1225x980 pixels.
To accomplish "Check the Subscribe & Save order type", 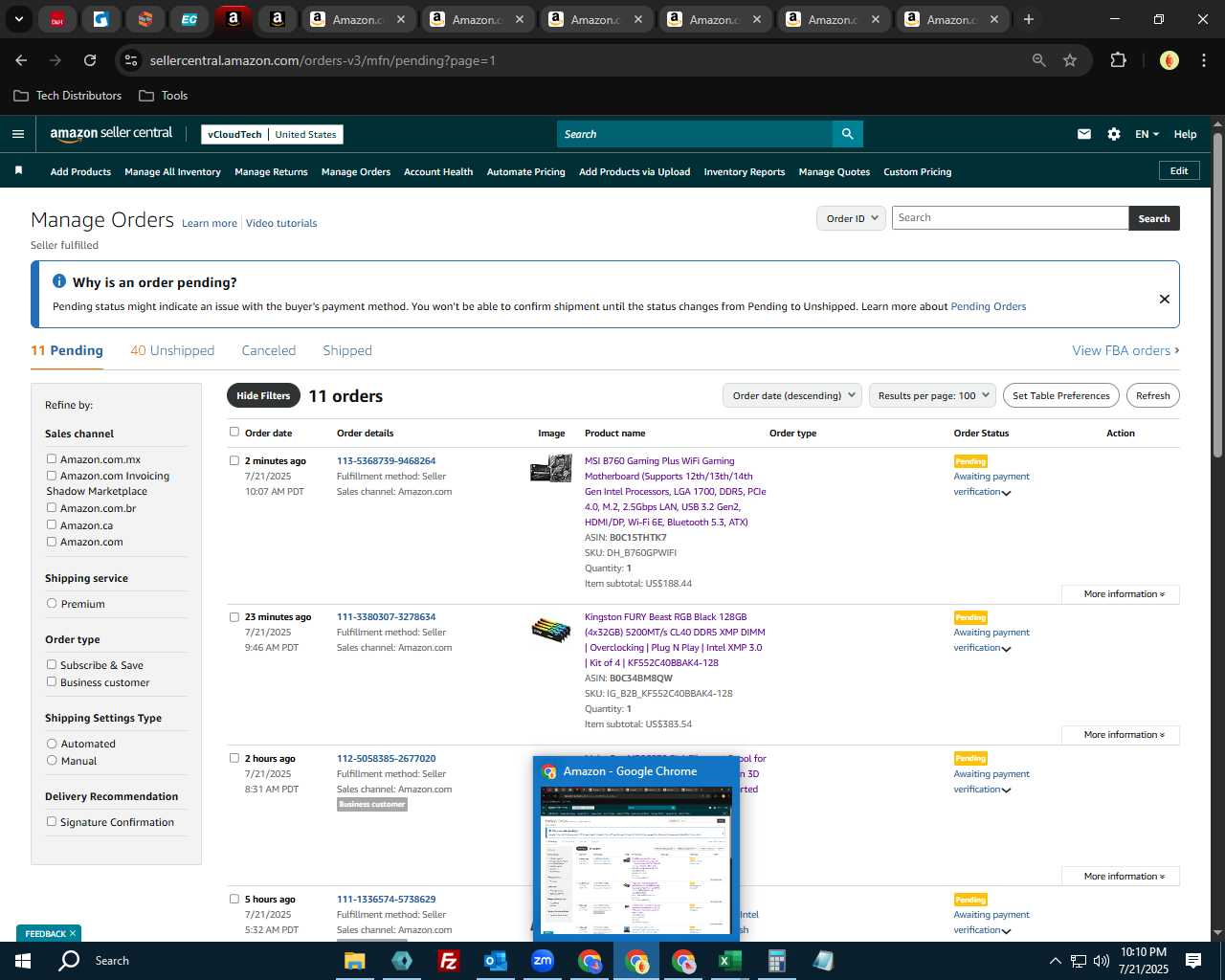I will coord(52,664).
